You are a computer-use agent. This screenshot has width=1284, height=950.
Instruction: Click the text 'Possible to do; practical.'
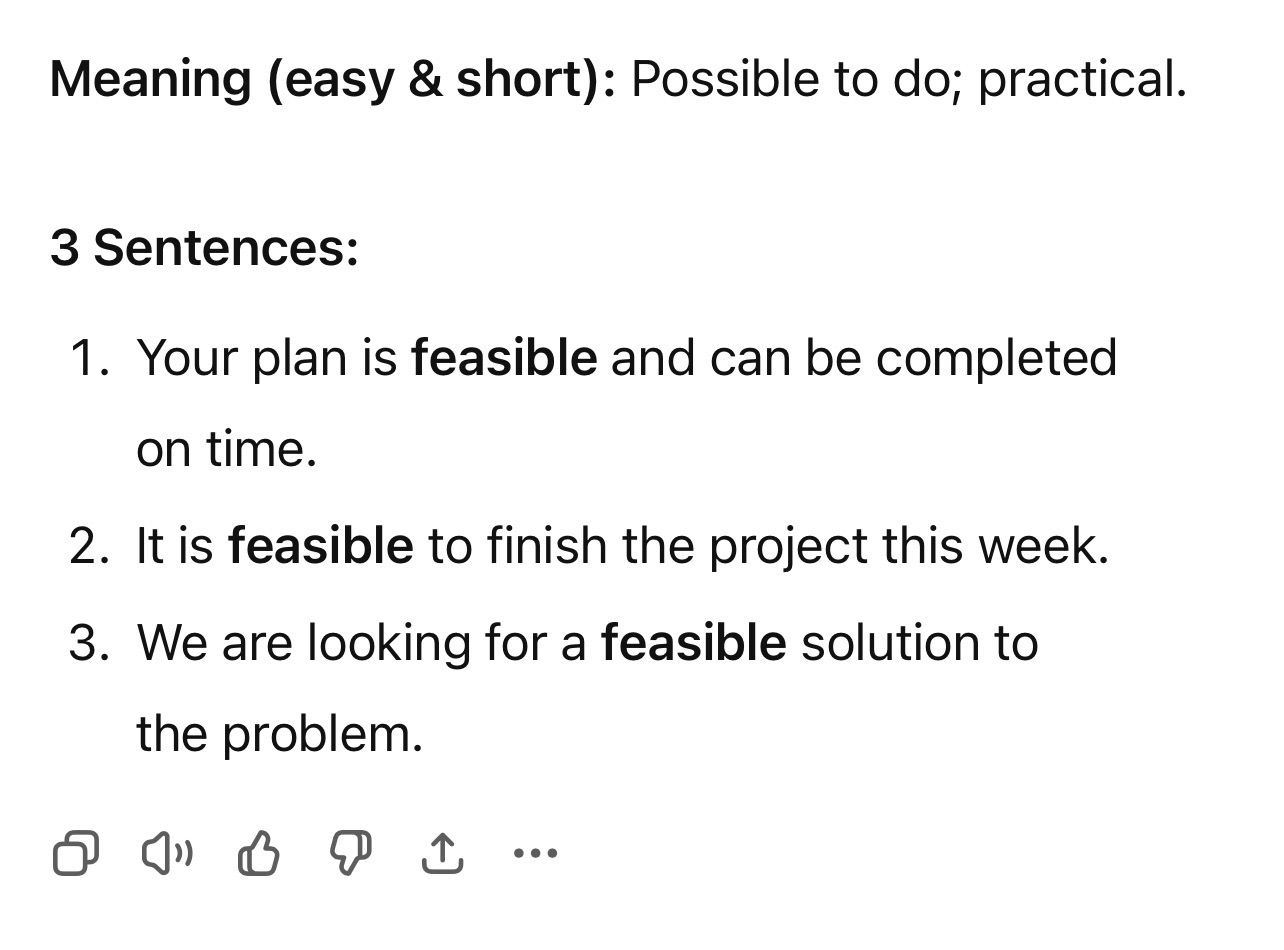(909, 80)
